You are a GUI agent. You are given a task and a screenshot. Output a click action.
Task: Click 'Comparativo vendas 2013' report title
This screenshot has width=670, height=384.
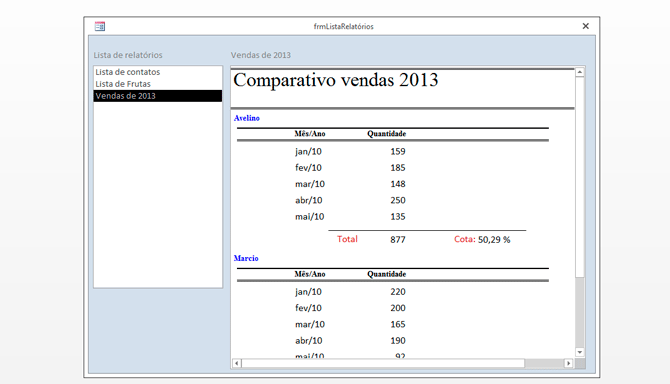coord(336,80)
